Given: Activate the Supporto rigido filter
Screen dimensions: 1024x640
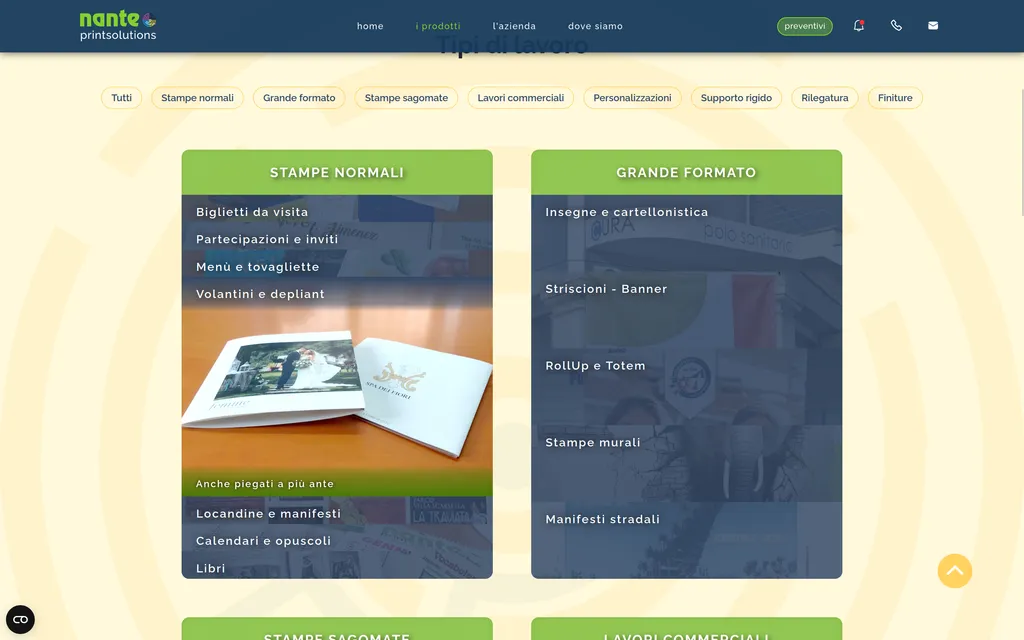Looking at the screenshot, I should [x=736, y=97].
